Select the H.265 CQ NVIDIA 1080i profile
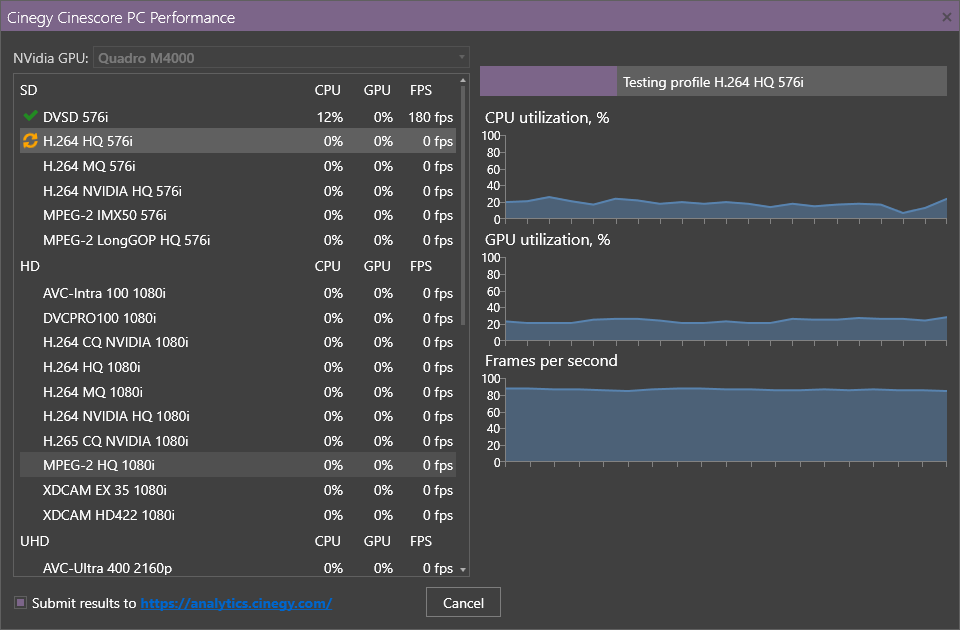This screenshot has width=960, height=630. point(238,441)
